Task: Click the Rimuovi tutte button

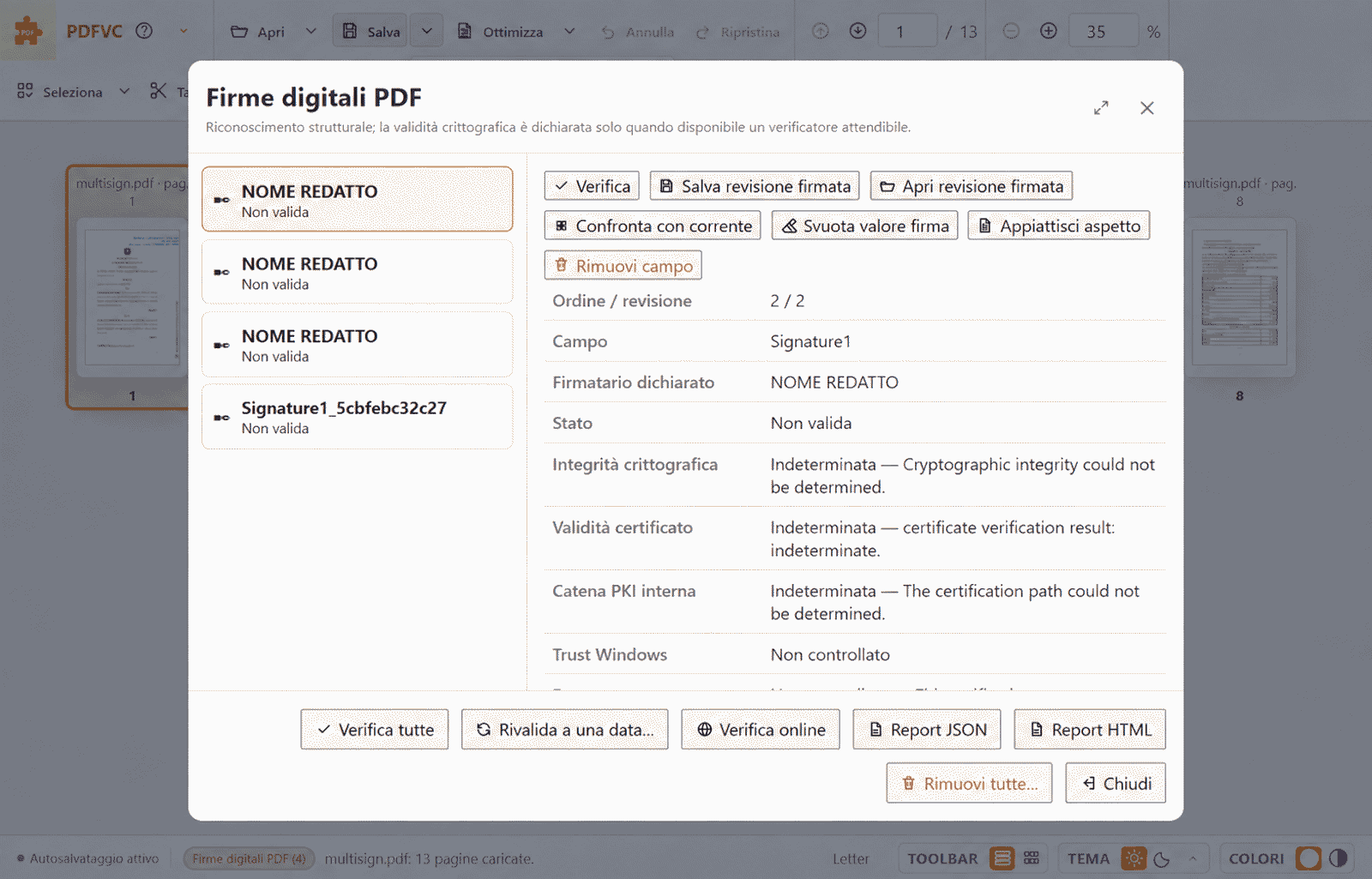Action: coord(969,783)
